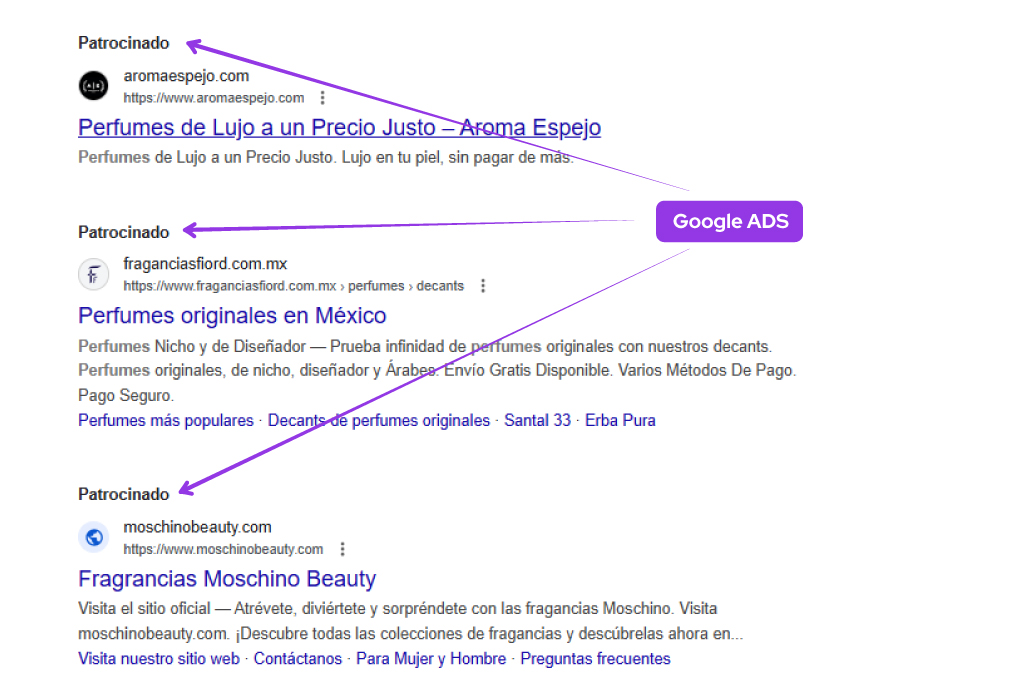The height and width of the screenshot is (696, 1024).
Task: Open the "Santal 33" sitelink
Action: coord(537,421)
